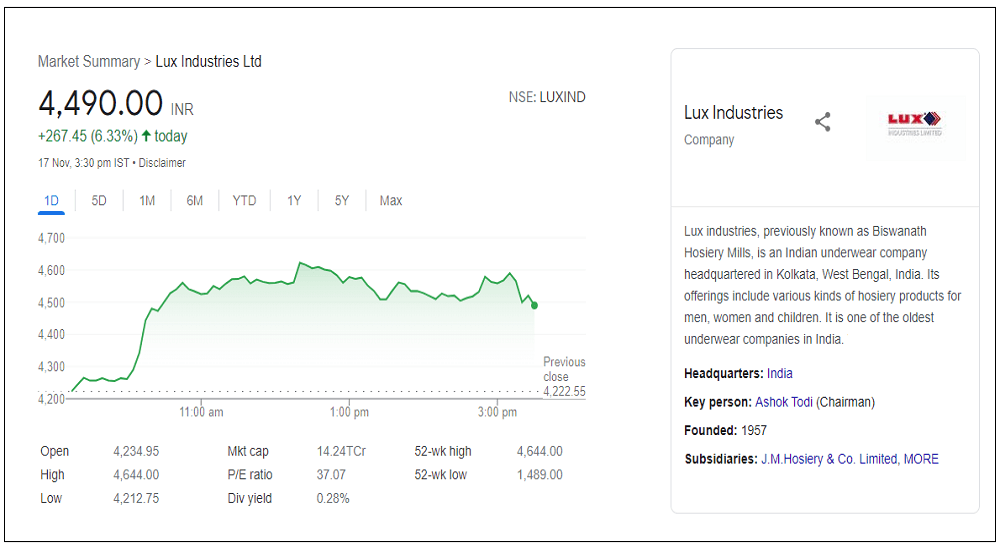Select the YTD range tab

click(244, 200)
